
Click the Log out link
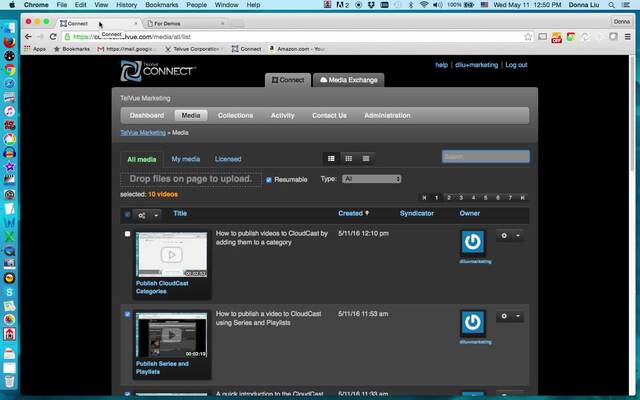click(x=516, y=65)
